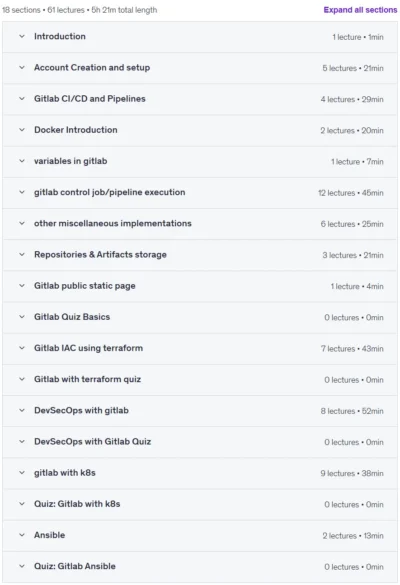The image size is (400, 585).
Task: Toggle the Ansible section open
Action: [x=200, y=535]
